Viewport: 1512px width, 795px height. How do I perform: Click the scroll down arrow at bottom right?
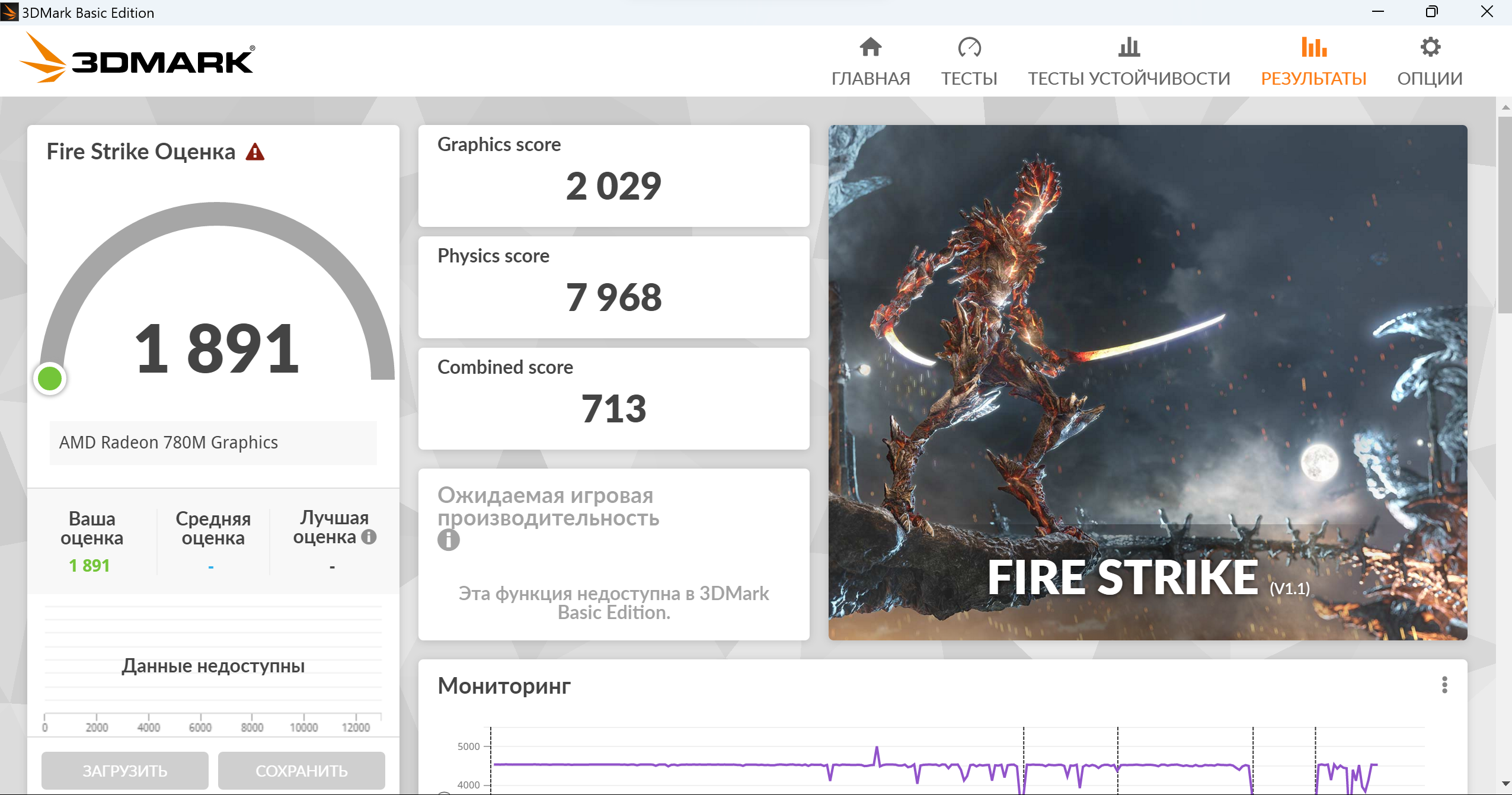point(1505,784)
